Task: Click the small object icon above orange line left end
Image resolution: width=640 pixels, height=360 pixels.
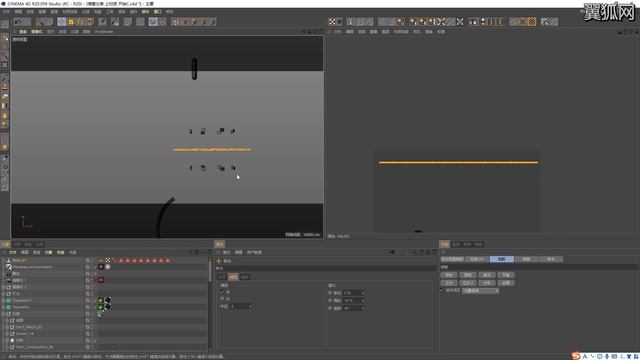Action: click(x=191, y=131)
